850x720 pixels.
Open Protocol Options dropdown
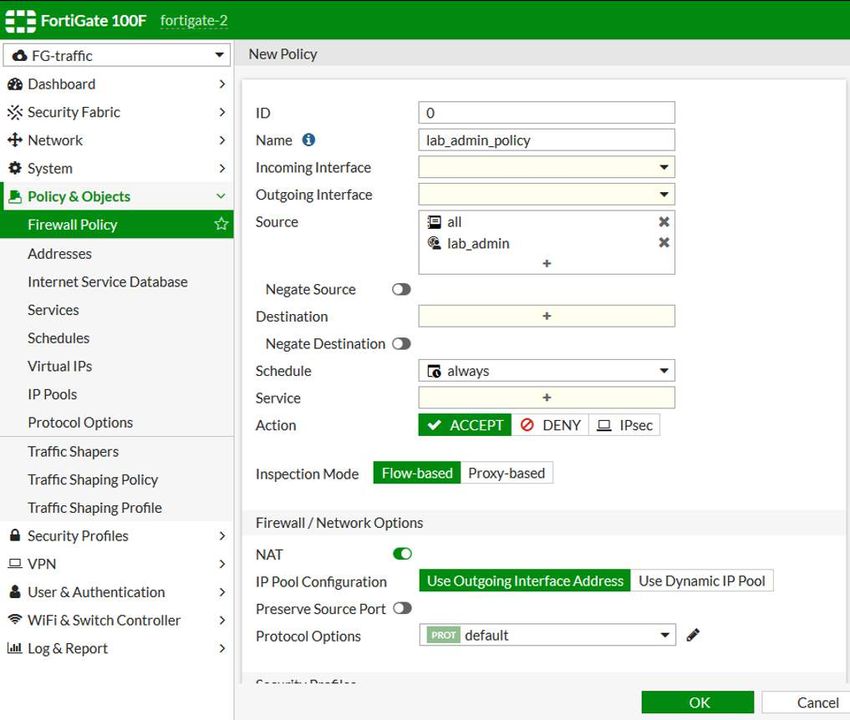pyautogui.click(x=548, y=635)
